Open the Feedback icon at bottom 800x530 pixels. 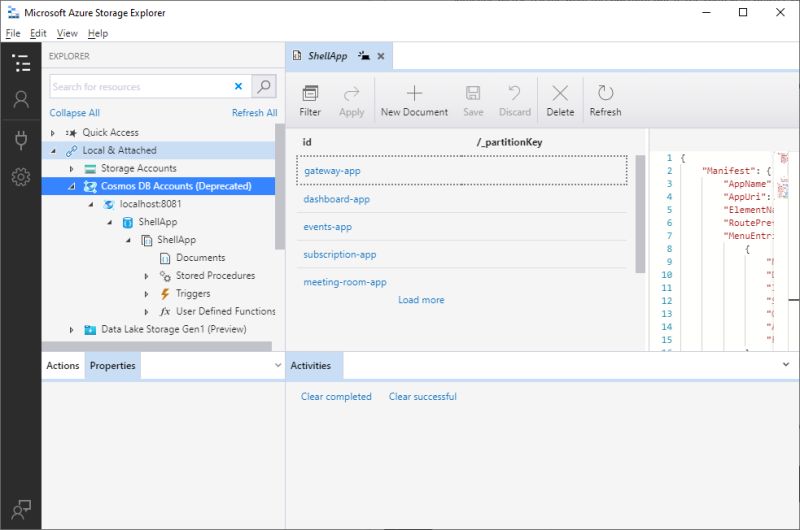(x=21, y=509)
